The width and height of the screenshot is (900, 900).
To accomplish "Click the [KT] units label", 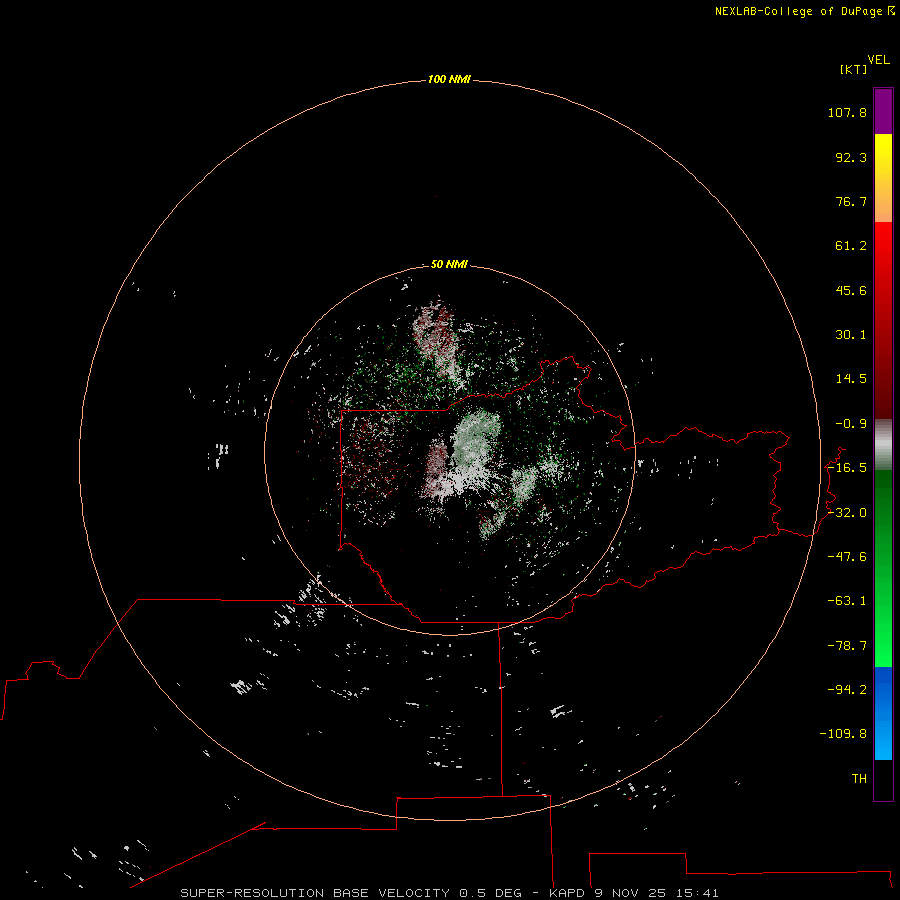I will [x=853, y=69].
